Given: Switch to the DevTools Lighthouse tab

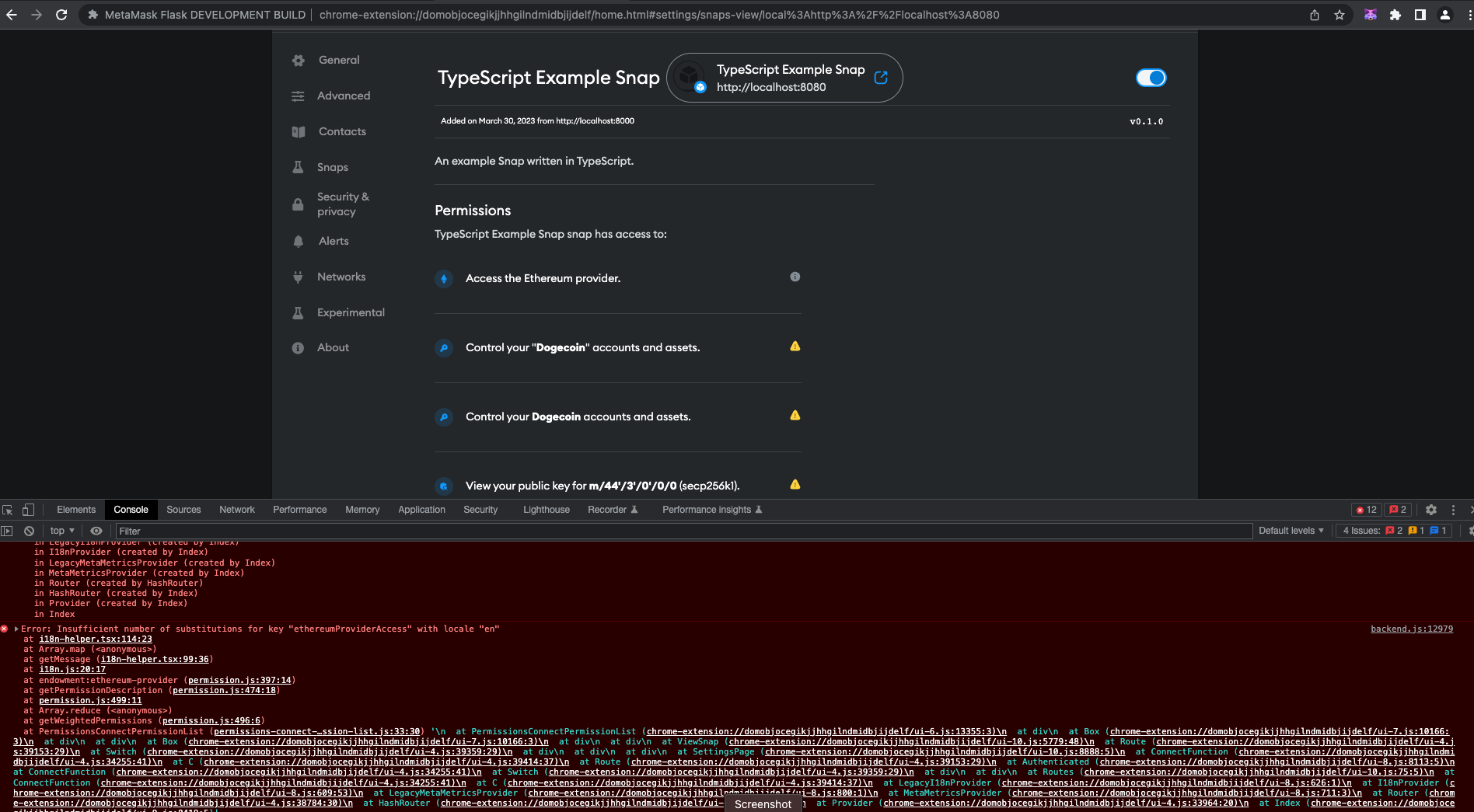Looking at the screenshot, I should point(547,510).
